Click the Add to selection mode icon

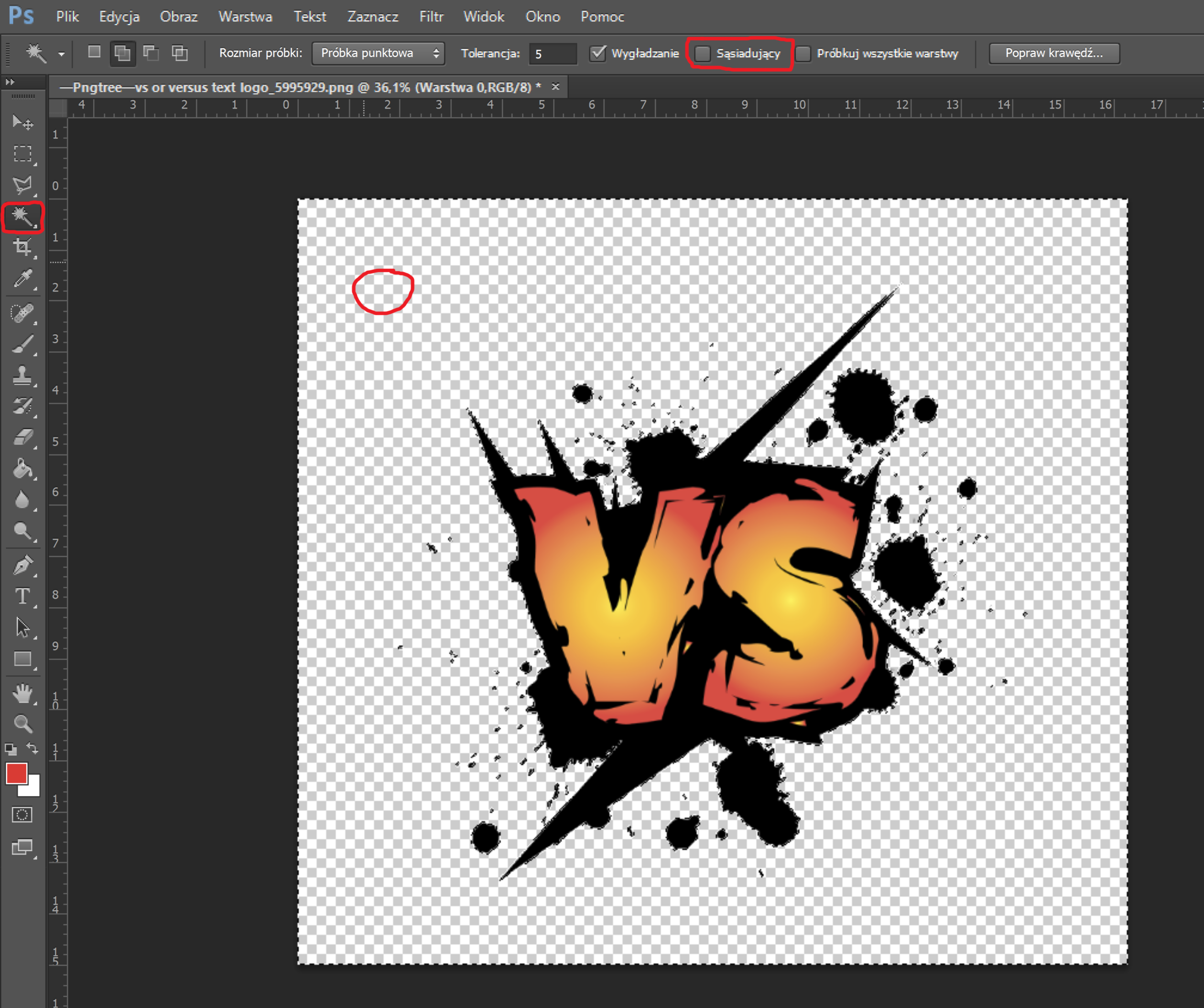(x=122, y=53)
